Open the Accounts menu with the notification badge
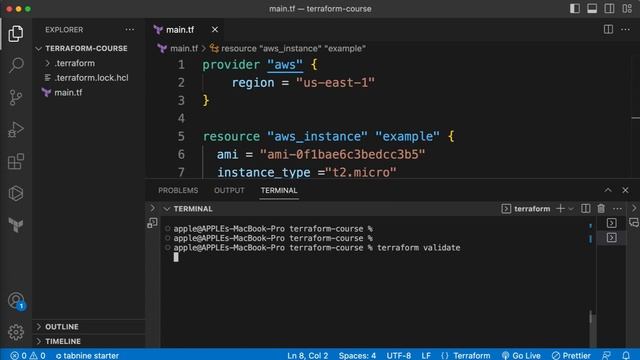640x360 pixels. pyautogui.click(x=16, y=301)
